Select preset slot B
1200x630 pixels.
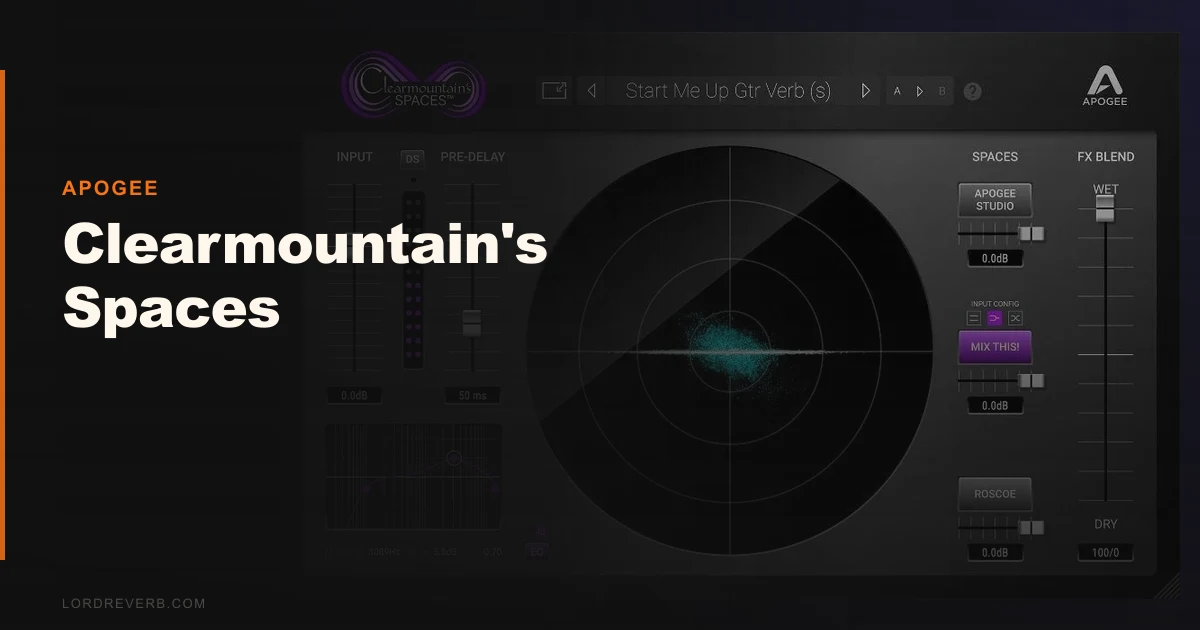(x=942, y=91)
